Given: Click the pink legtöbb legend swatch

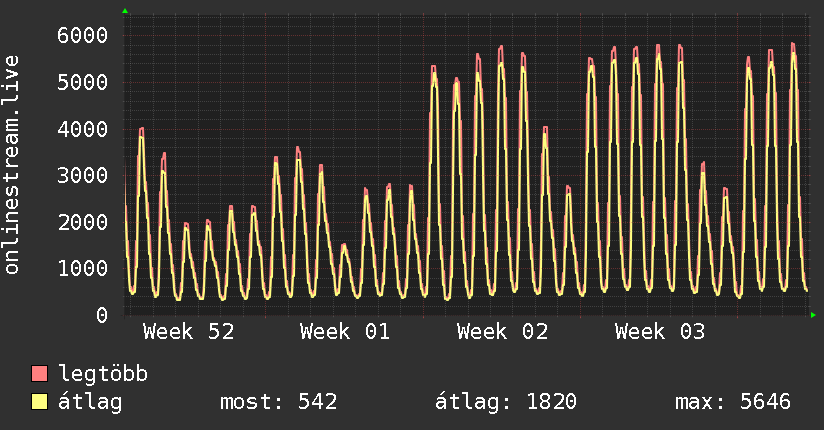Looking at the screenshot, I should pyautogui.click(x=39, y=373).
